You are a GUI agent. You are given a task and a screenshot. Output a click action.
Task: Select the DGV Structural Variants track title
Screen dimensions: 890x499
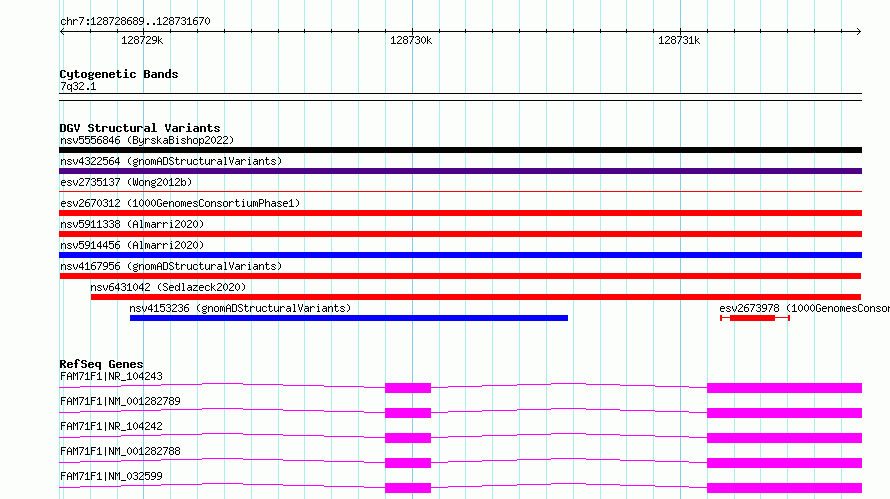[x=140, y=128]
